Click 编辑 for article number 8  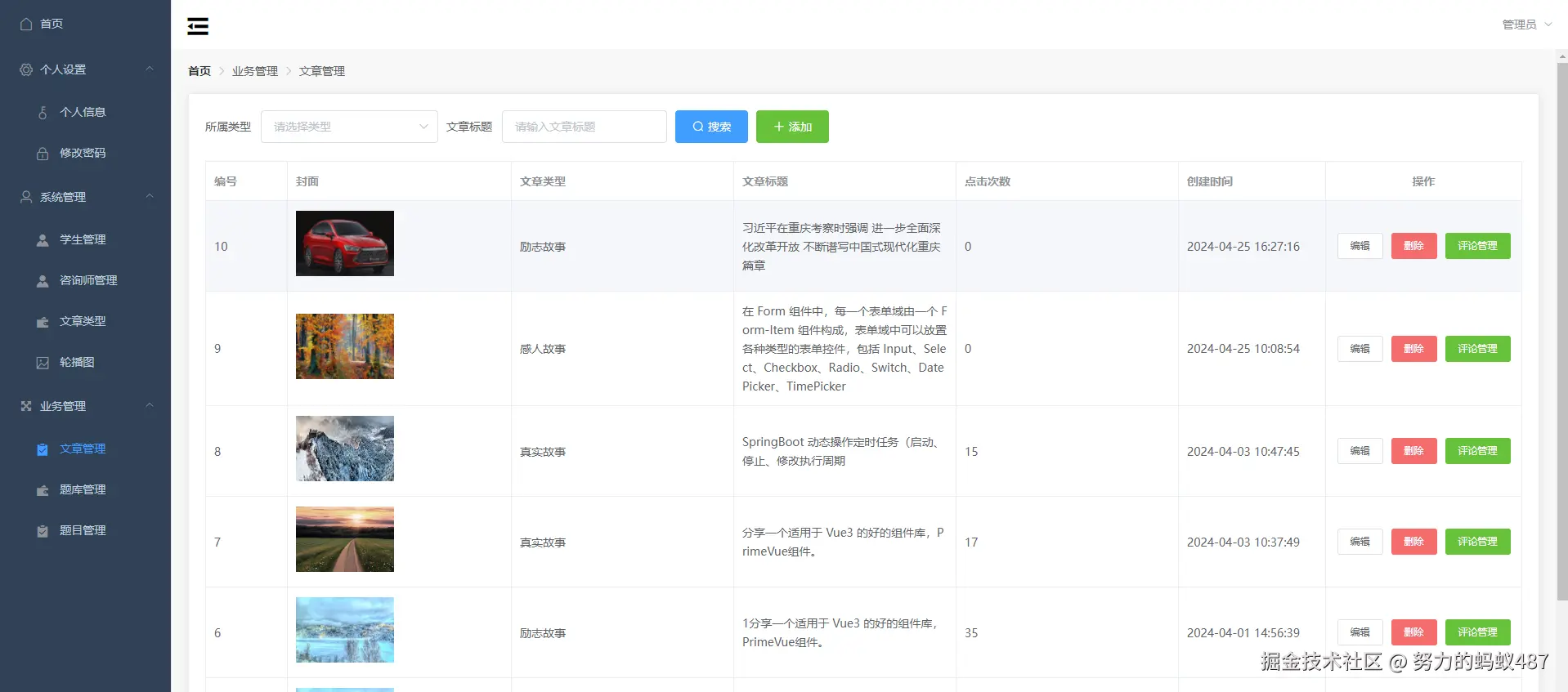[1360, 451]
